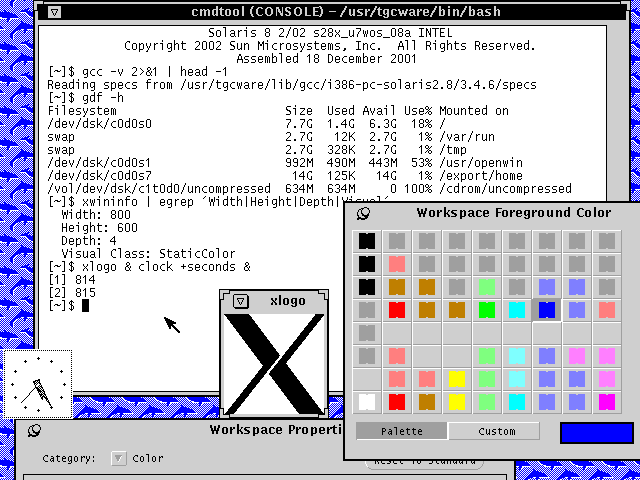This screenshot has width=640, height=480.
Task: Select the light green swatch in third row
Action: point(487,287)
